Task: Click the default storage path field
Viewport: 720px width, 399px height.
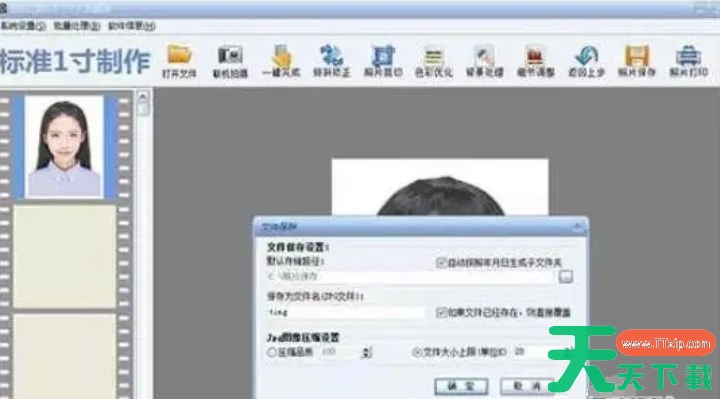Action: [411, 276]
